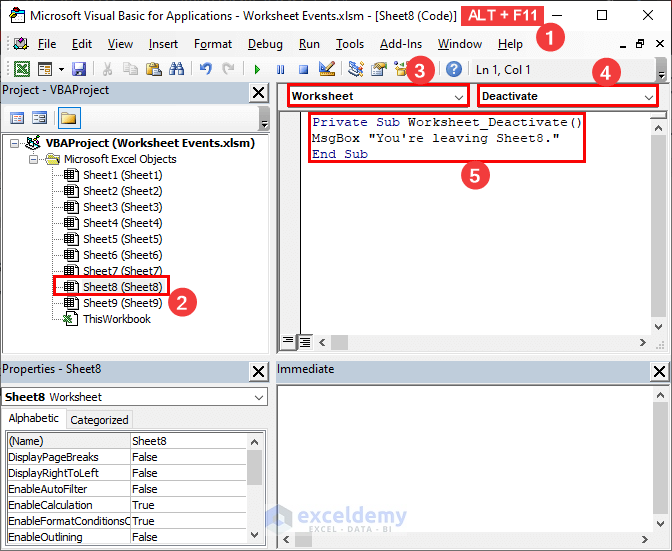Open the Window menu
672x551 pixels.
pos(460,44)
